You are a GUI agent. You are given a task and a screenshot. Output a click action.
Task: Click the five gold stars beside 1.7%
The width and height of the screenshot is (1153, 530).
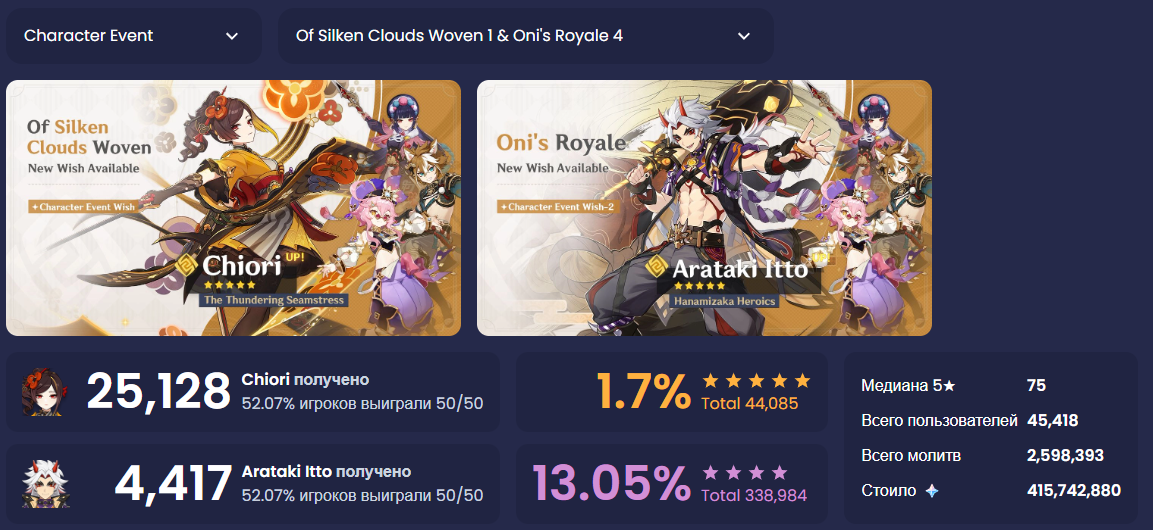[x=756, y=380]
